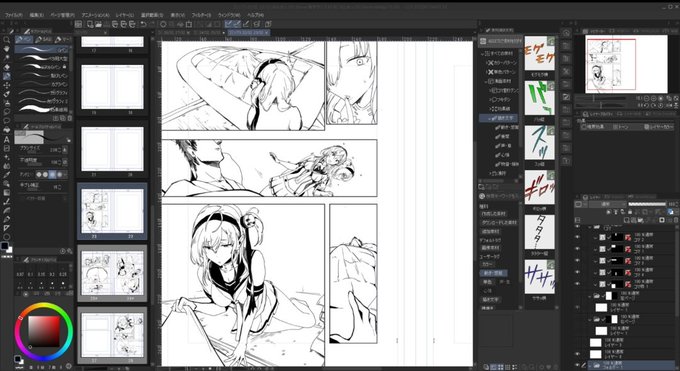Click the lock icon beside the brush stroke preview
The image size is (680, 371).
69,140
